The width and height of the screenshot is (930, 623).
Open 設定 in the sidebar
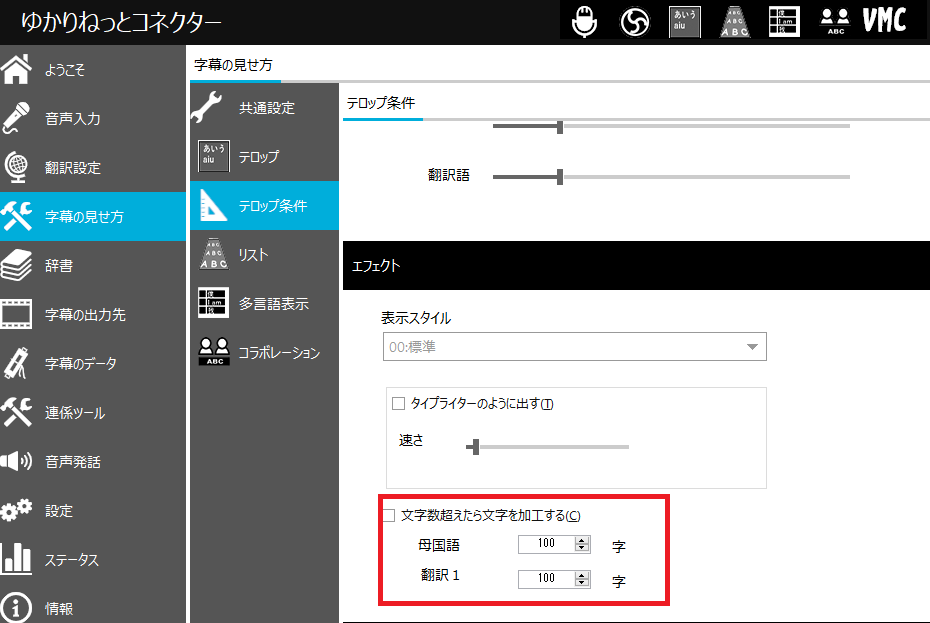[x=93, y=510]
